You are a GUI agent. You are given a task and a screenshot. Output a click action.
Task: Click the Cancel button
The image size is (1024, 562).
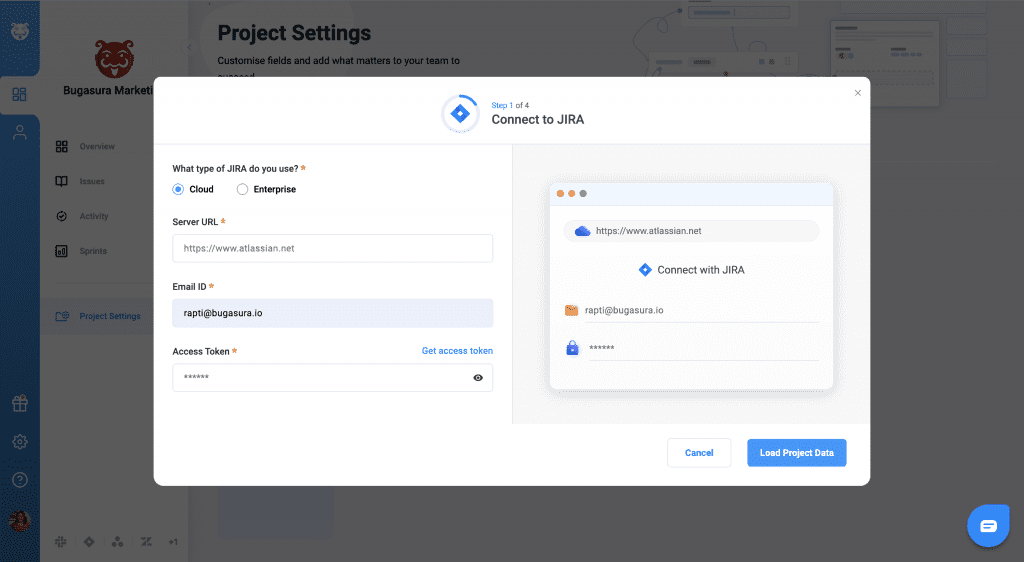click(x=699, y=453)
